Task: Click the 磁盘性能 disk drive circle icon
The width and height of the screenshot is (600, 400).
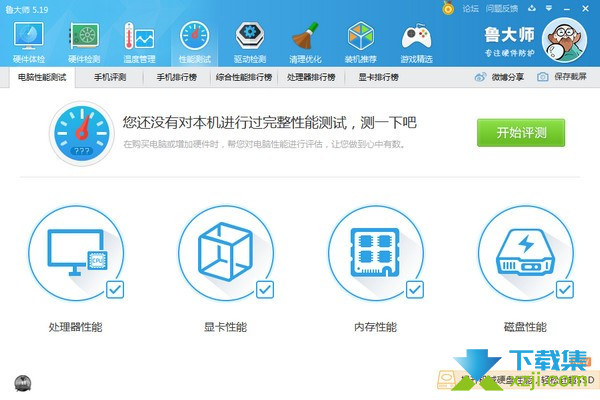Action: click(x=526, y=253)
